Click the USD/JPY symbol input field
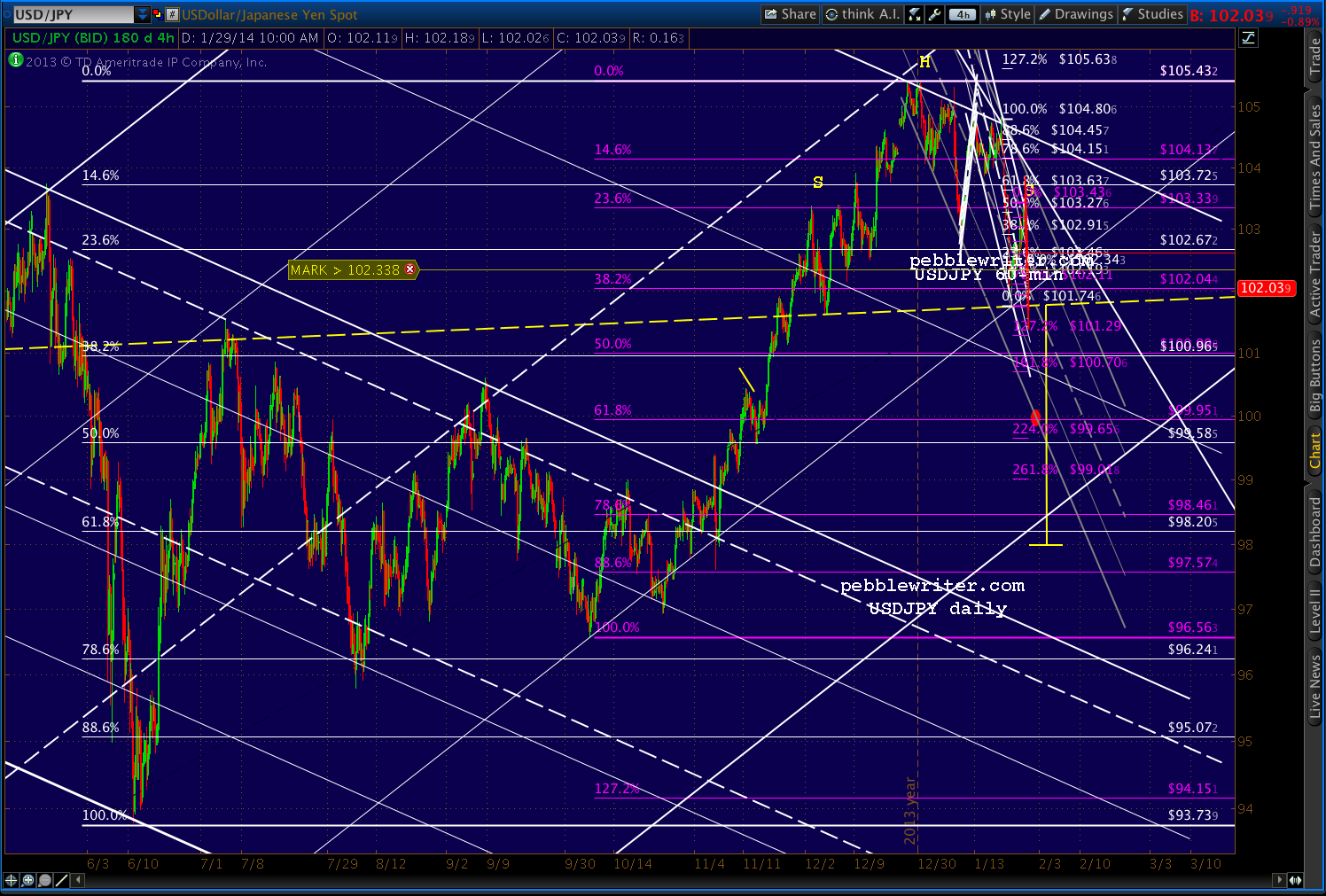The width and height of the screenshot is (1326, 896). pyautogui.click(x=73, y=14)
